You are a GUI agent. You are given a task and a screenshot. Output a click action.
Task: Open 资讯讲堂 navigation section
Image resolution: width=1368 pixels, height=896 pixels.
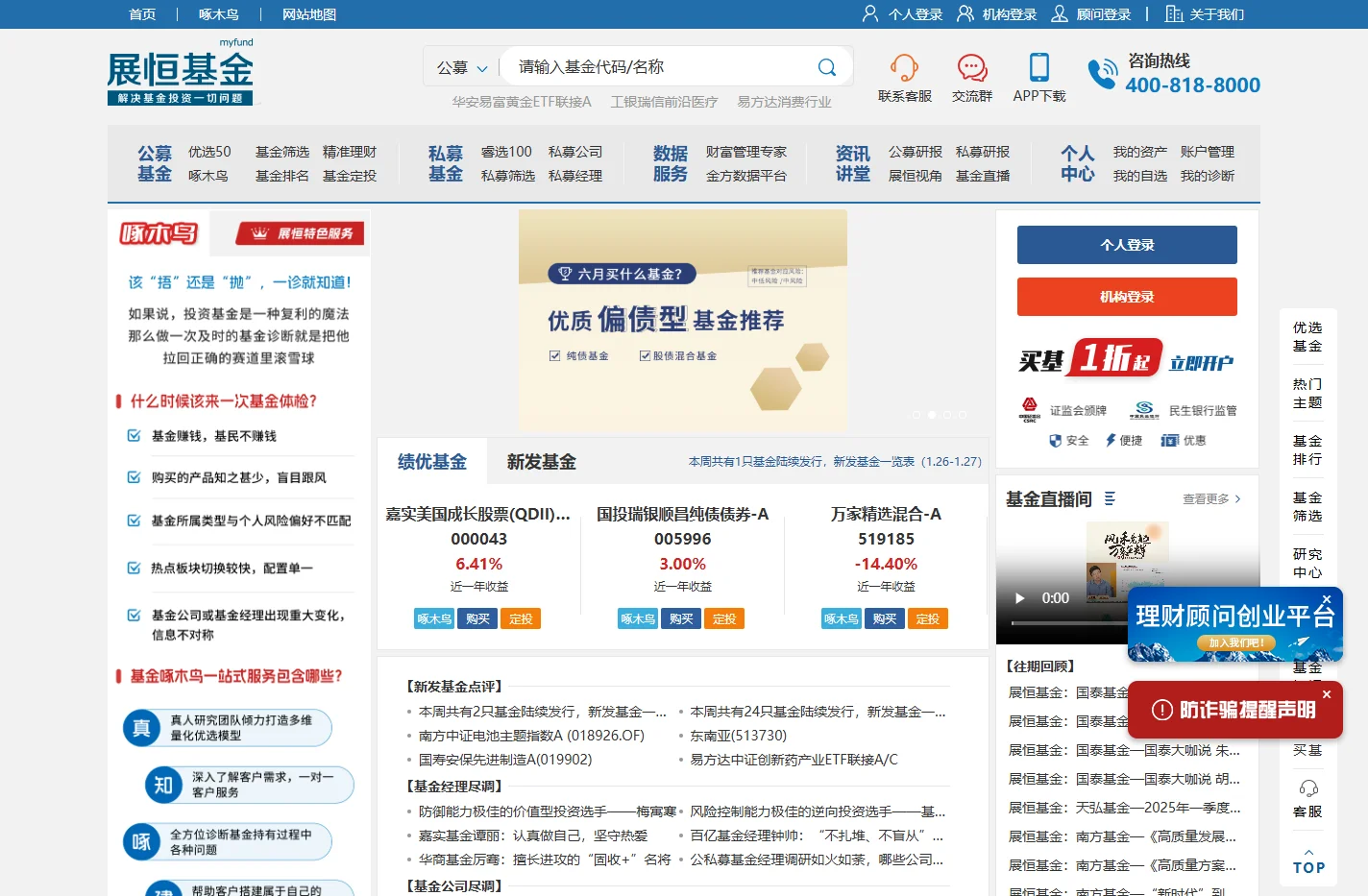[x=853, y=163]
